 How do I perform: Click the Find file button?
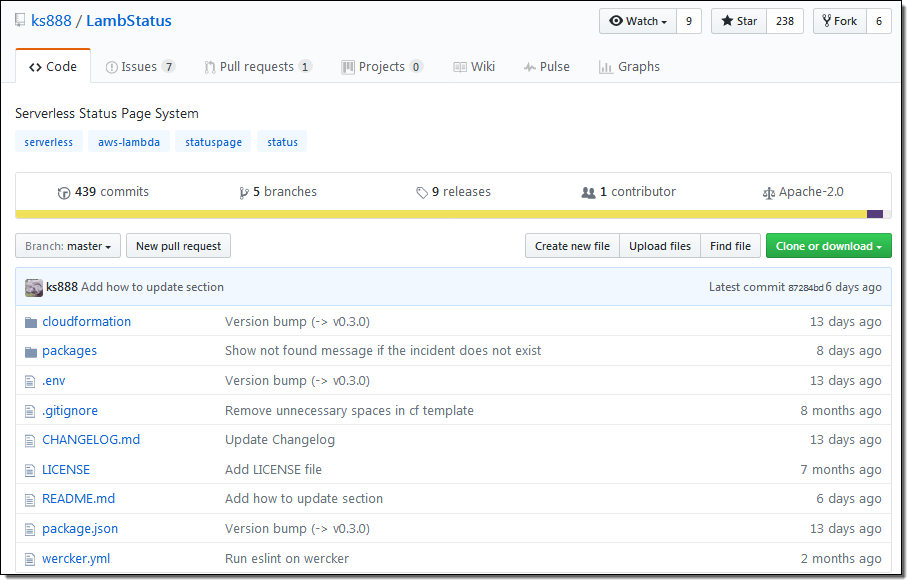[731, 246]
